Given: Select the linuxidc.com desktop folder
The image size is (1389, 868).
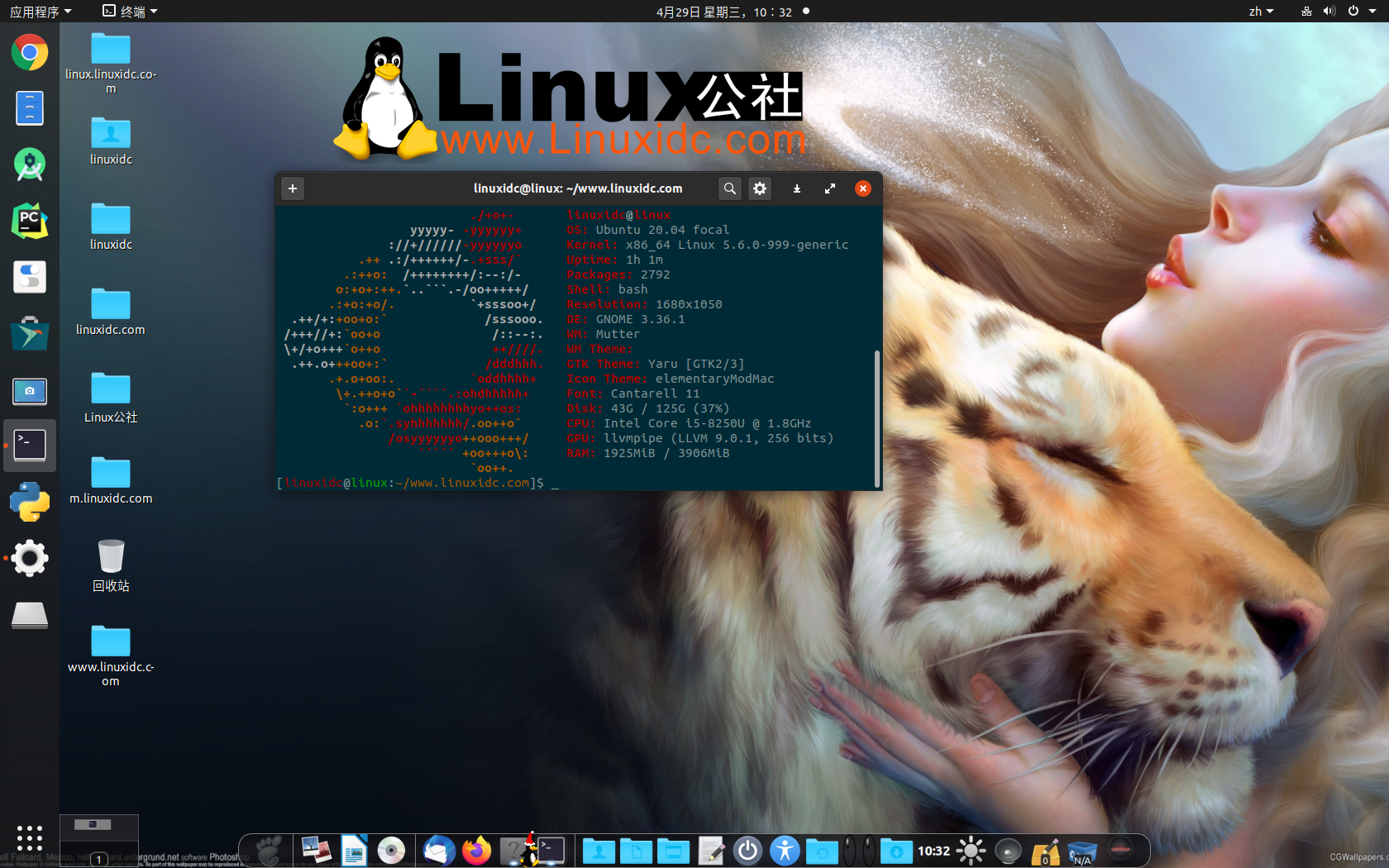Looking at the screenshot, I should tap(111, 312).
